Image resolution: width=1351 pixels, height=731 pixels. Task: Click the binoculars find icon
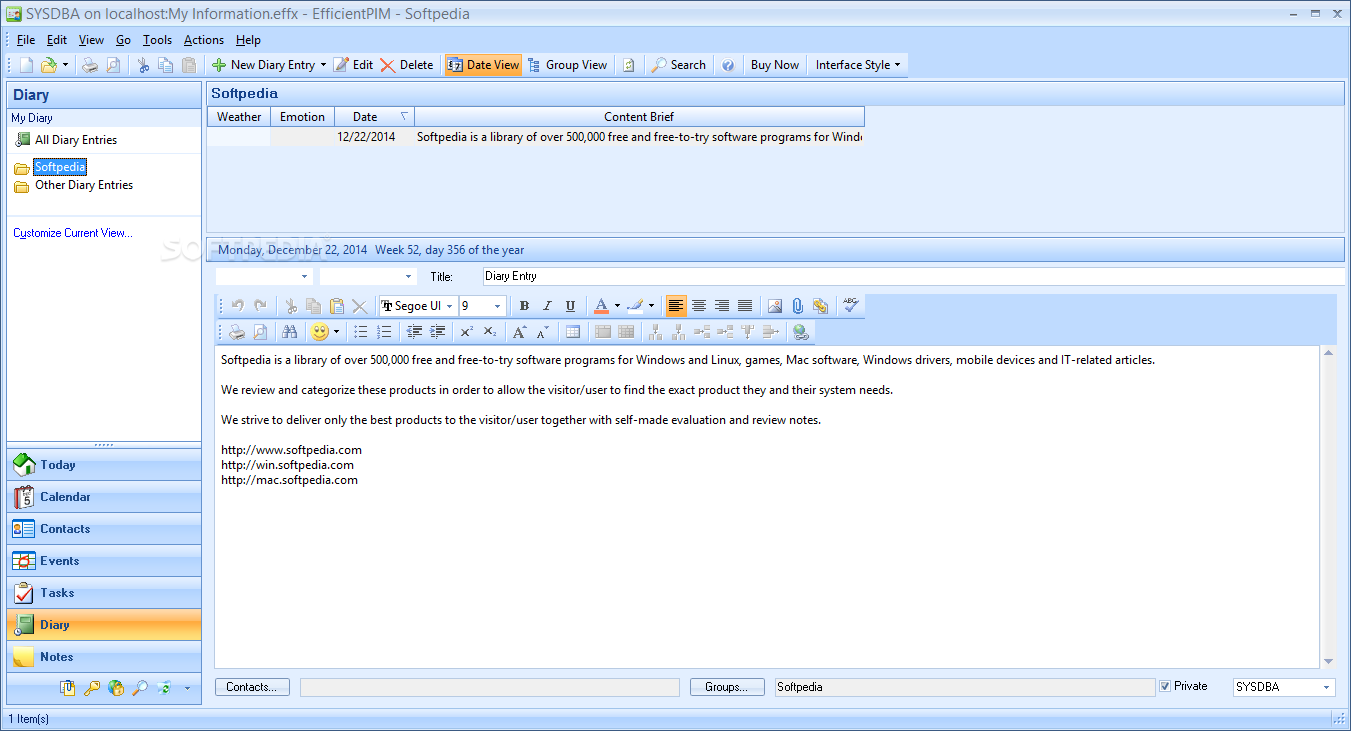point(290,332)
